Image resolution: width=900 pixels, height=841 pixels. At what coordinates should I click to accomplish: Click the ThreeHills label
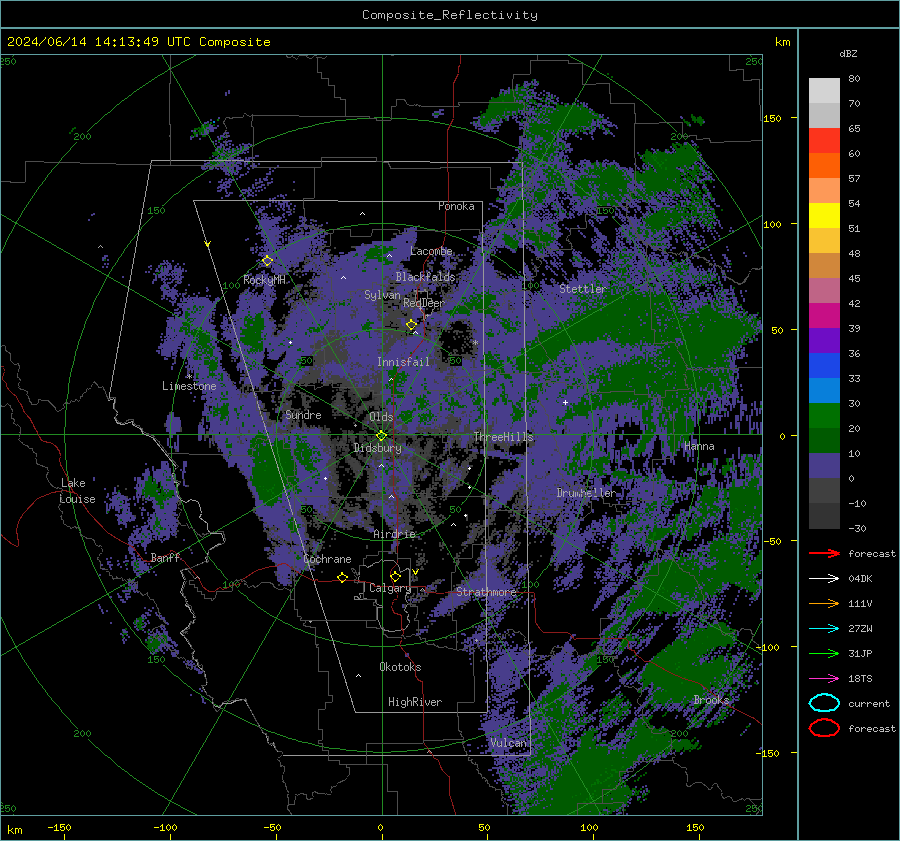click(x=503, y=437)
